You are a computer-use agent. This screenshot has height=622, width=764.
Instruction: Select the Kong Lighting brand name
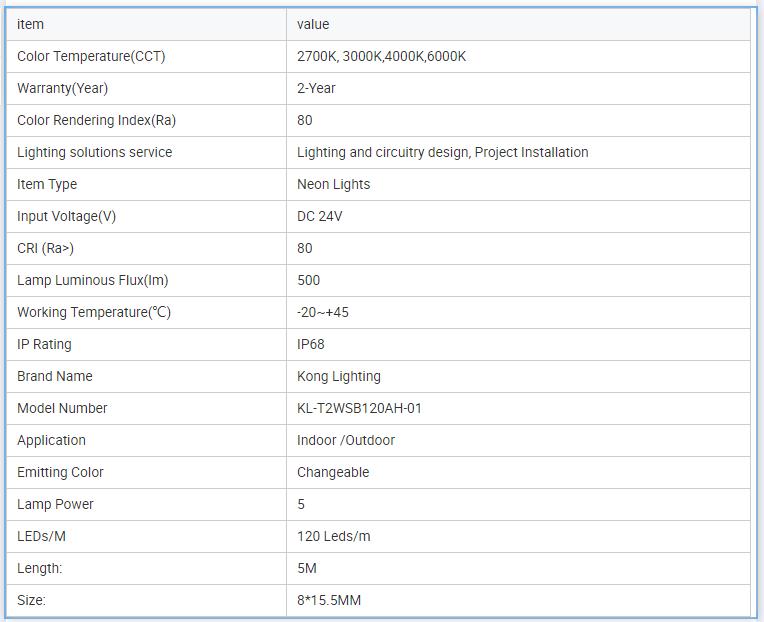pyautogui.click(x=338, y=376)
